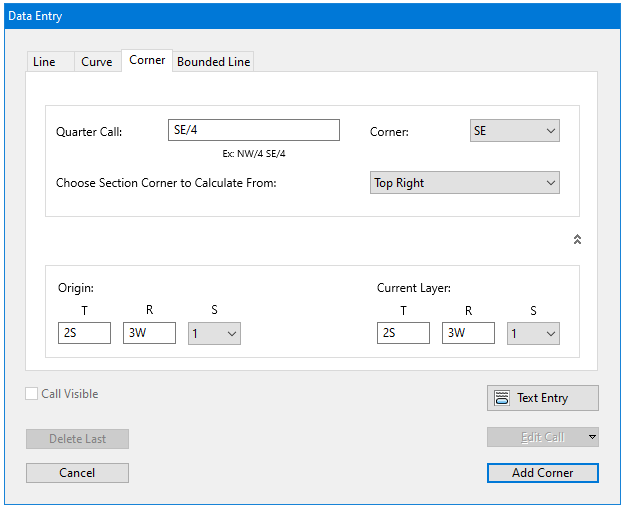Click the Text Entry button

[542, 398]
